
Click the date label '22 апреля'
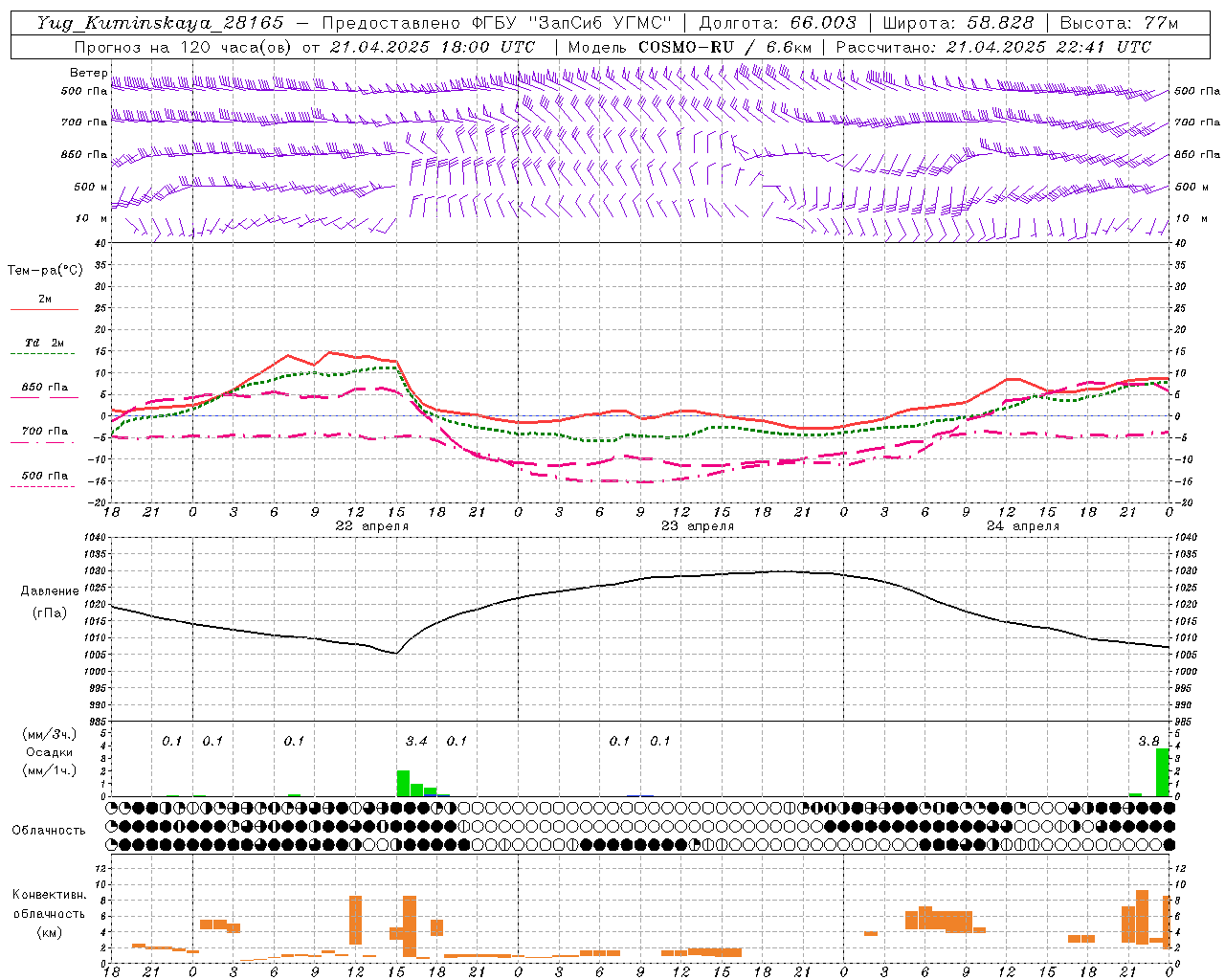click(371, 526)
